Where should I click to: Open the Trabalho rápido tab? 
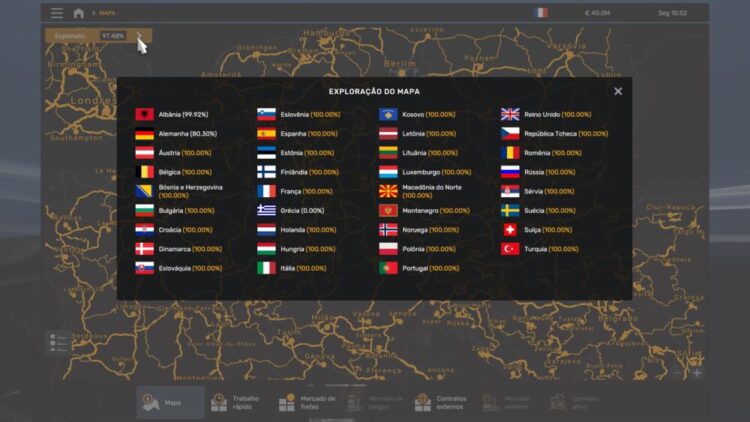coord(238,402)
